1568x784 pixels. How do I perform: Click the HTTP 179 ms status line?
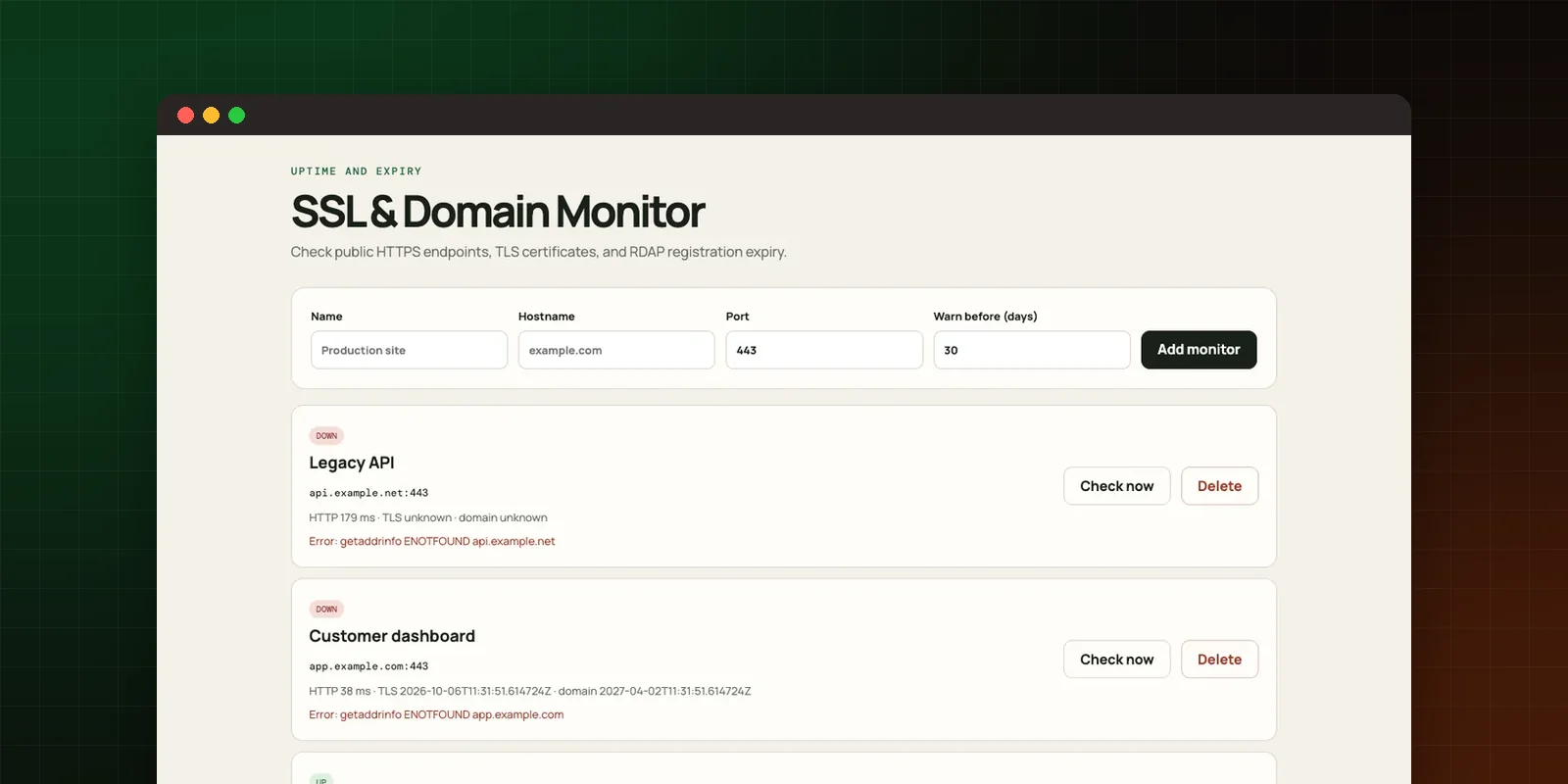pyautogui.click(x=428, y=517)
